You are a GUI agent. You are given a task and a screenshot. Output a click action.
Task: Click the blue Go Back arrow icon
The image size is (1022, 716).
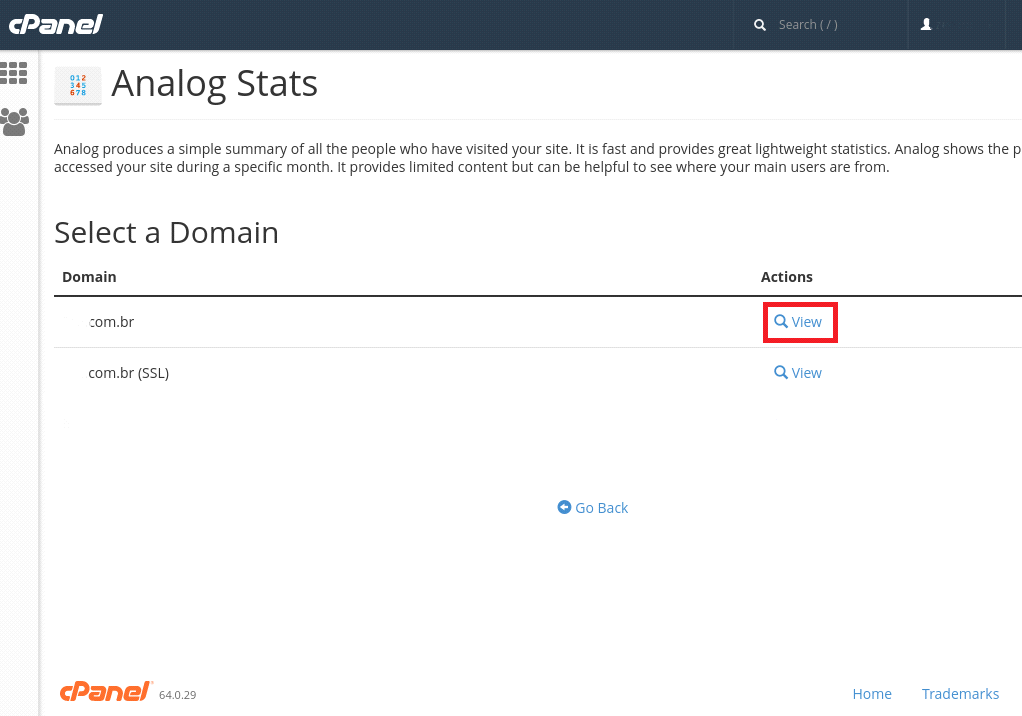564,507
